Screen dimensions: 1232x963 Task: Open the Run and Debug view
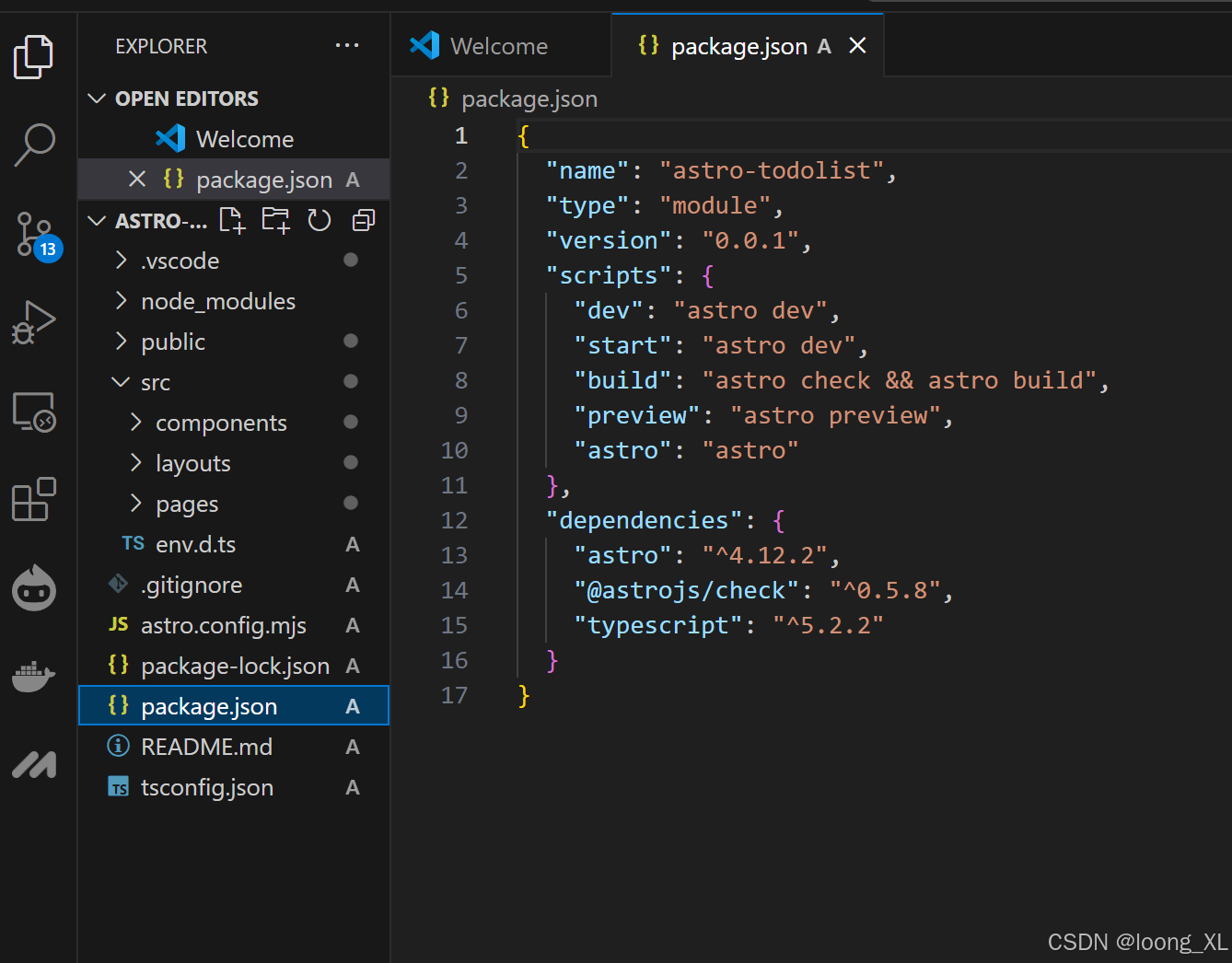(34, 322)
